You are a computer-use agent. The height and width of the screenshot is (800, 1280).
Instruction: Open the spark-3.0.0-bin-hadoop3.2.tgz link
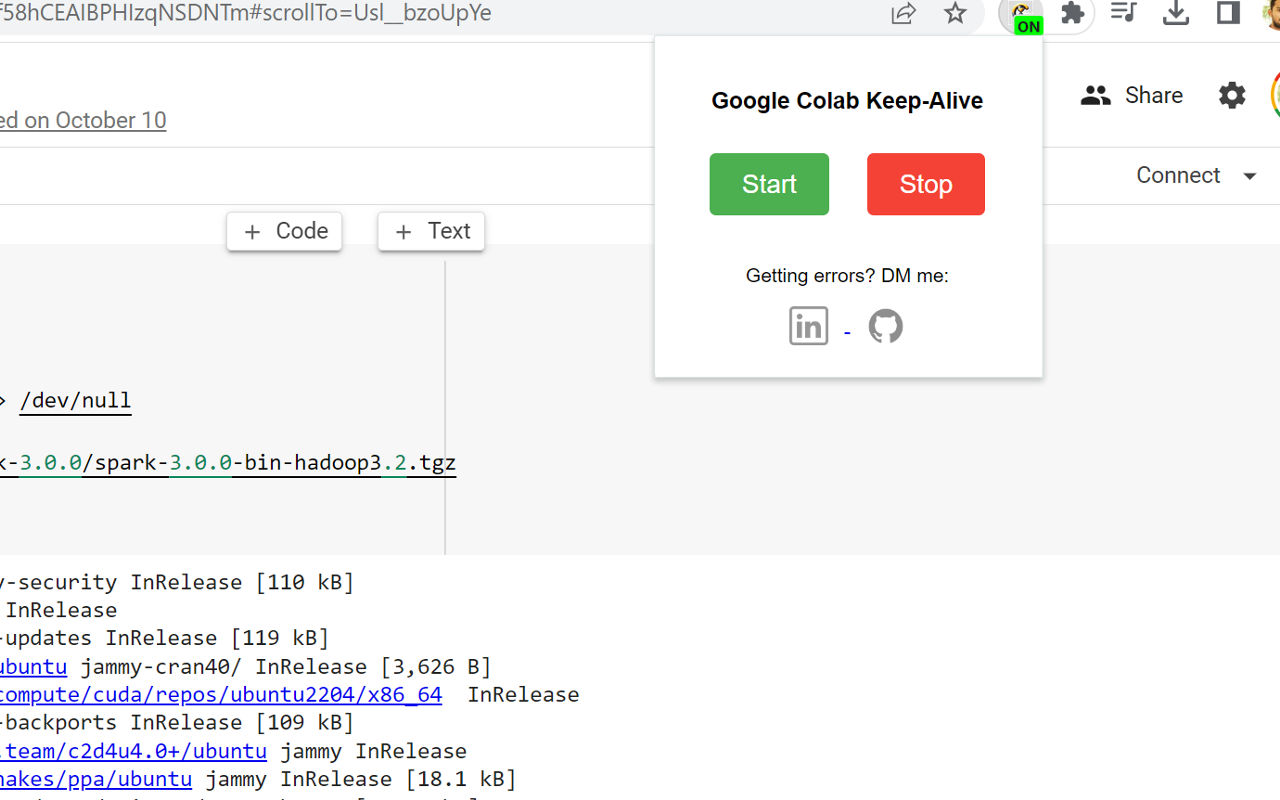coord(228,462)
